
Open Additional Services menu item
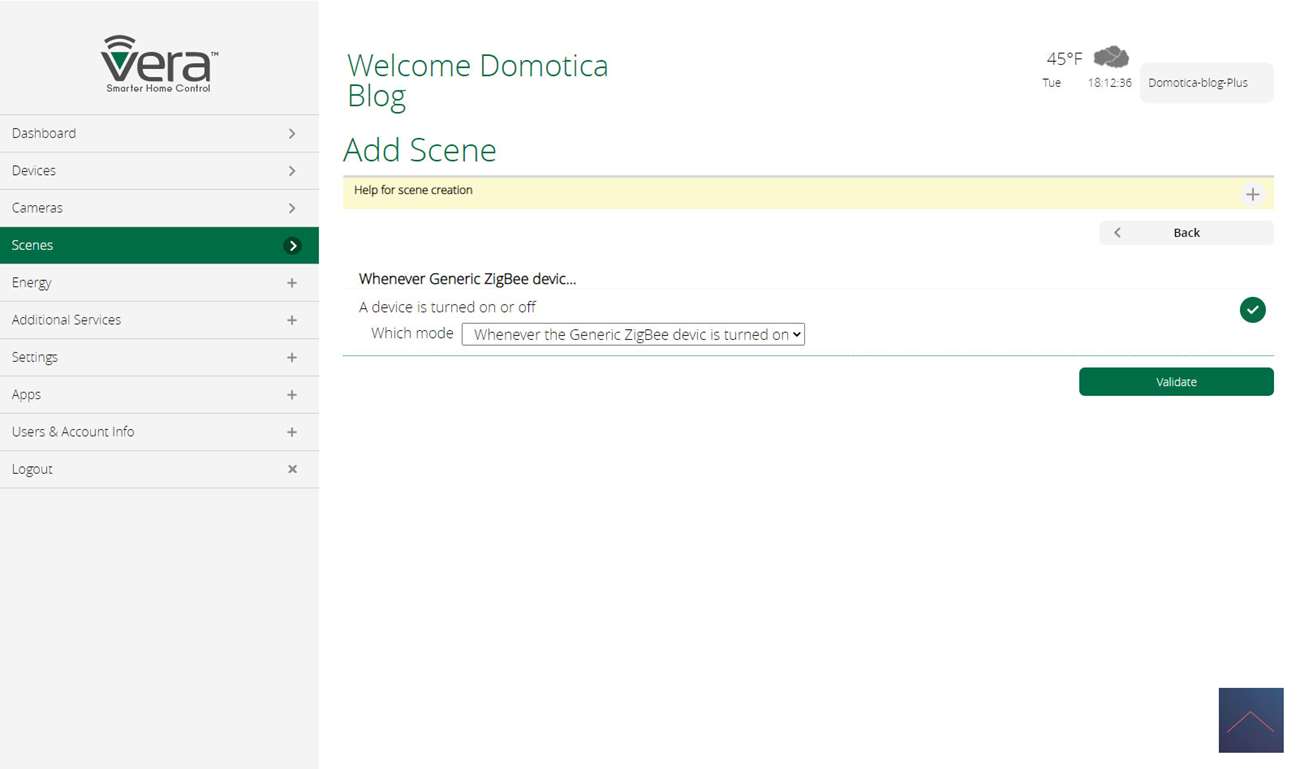point(66,320)
